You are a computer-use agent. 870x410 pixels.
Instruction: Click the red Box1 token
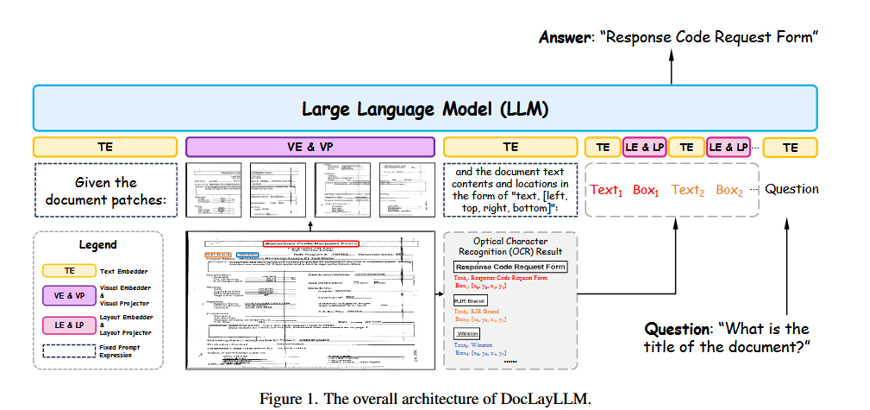point(646,189)
